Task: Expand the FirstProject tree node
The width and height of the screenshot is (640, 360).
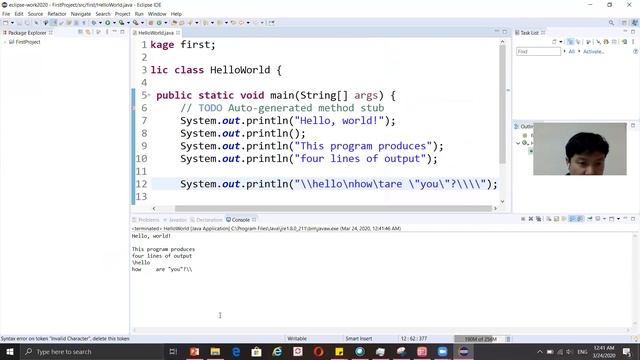Action: [5, 42]
